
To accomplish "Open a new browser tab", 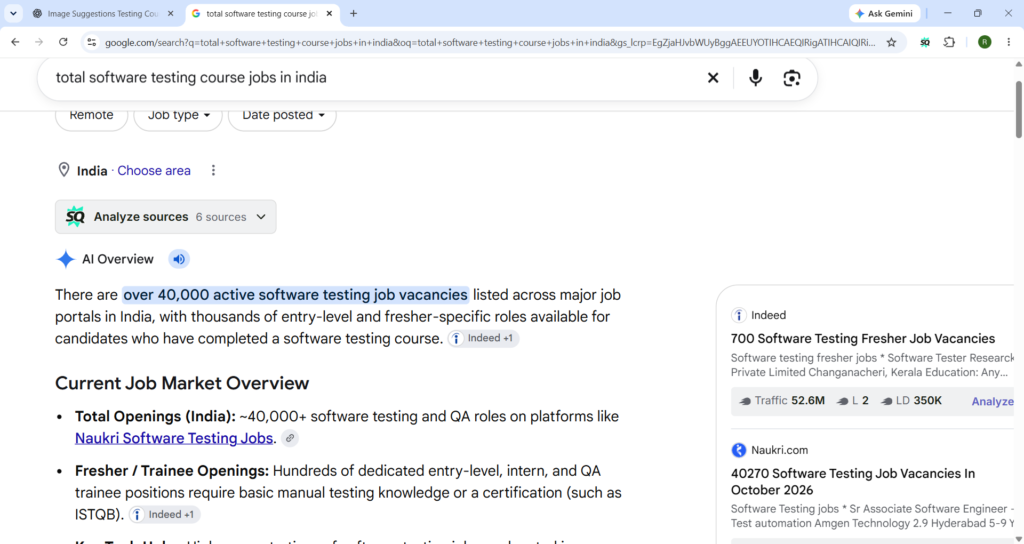I will [353, 13].
